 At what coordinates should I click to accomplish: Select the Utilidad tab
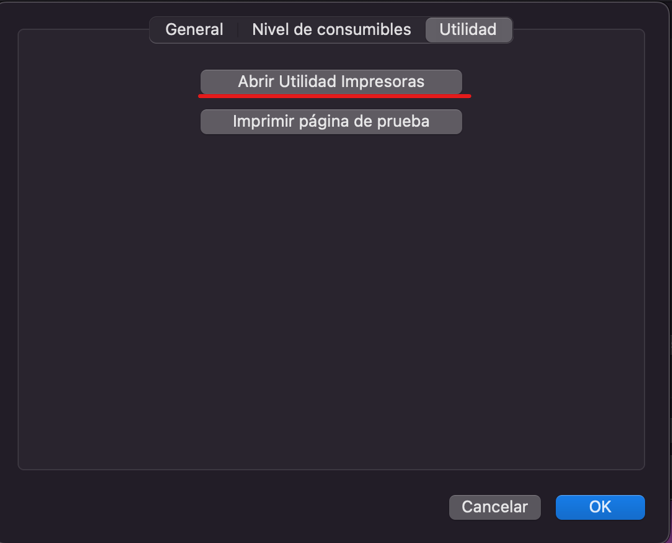click(x=468, y=30)
